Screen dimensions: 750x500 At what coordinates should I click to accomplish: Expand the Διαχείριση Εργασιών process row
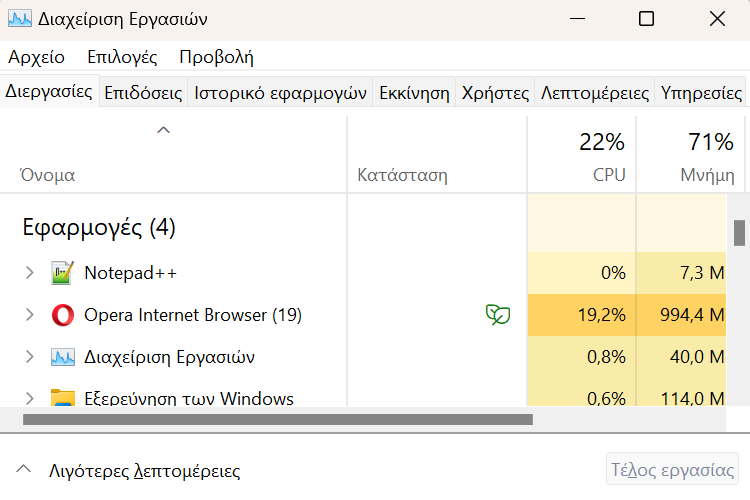tap(30, 357)
